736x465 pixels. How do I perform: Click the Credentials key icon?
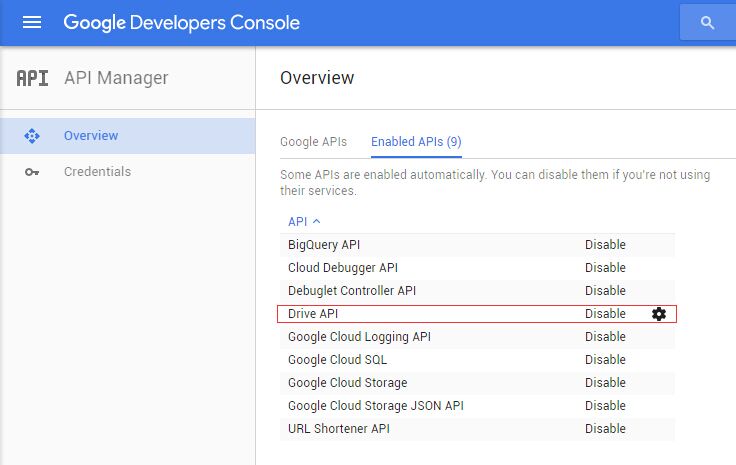[32, 172]
